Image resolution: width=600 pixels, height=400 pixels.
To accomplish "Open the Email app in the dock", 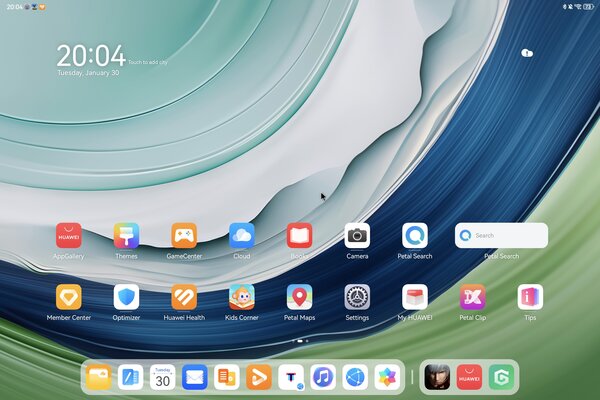I will 195,377.
